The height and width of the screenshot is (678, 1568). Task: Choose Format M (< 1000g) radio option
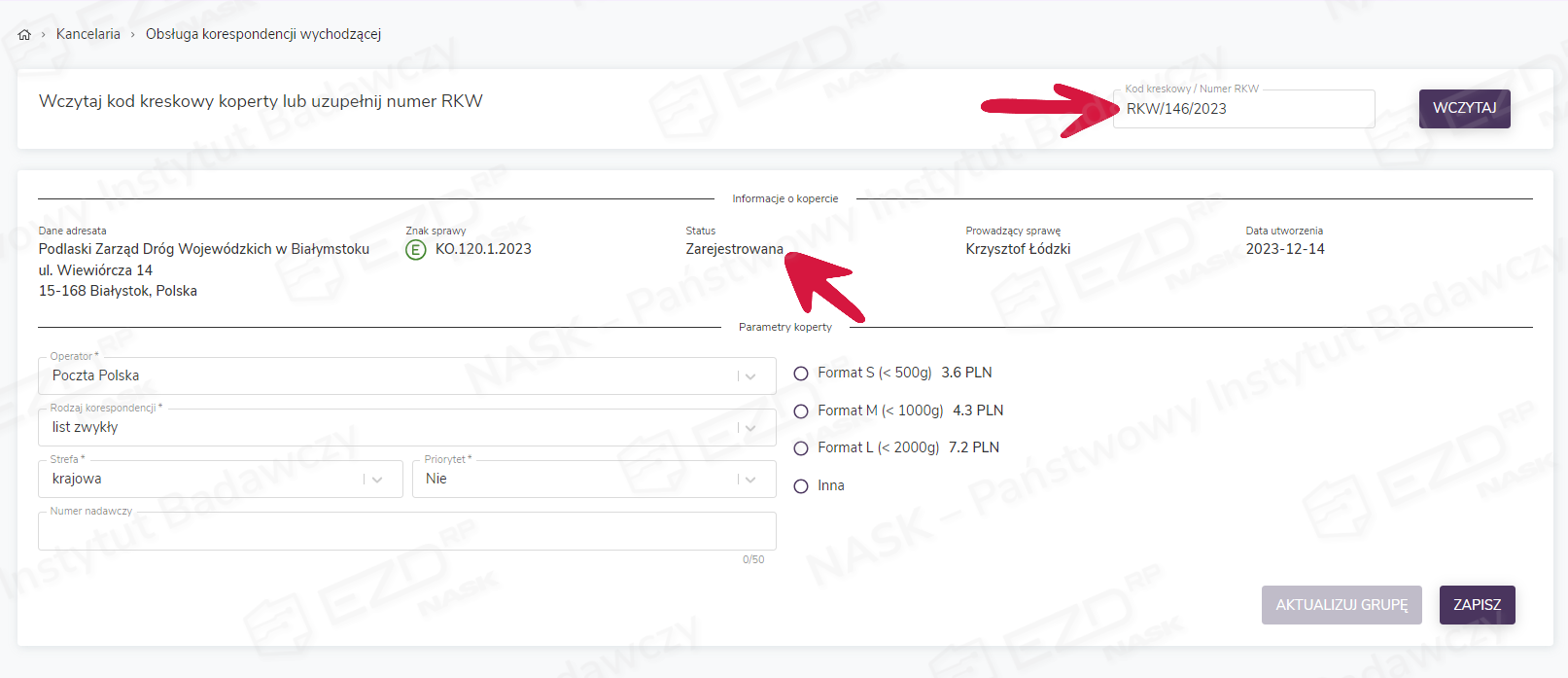[x=801, y=411]
